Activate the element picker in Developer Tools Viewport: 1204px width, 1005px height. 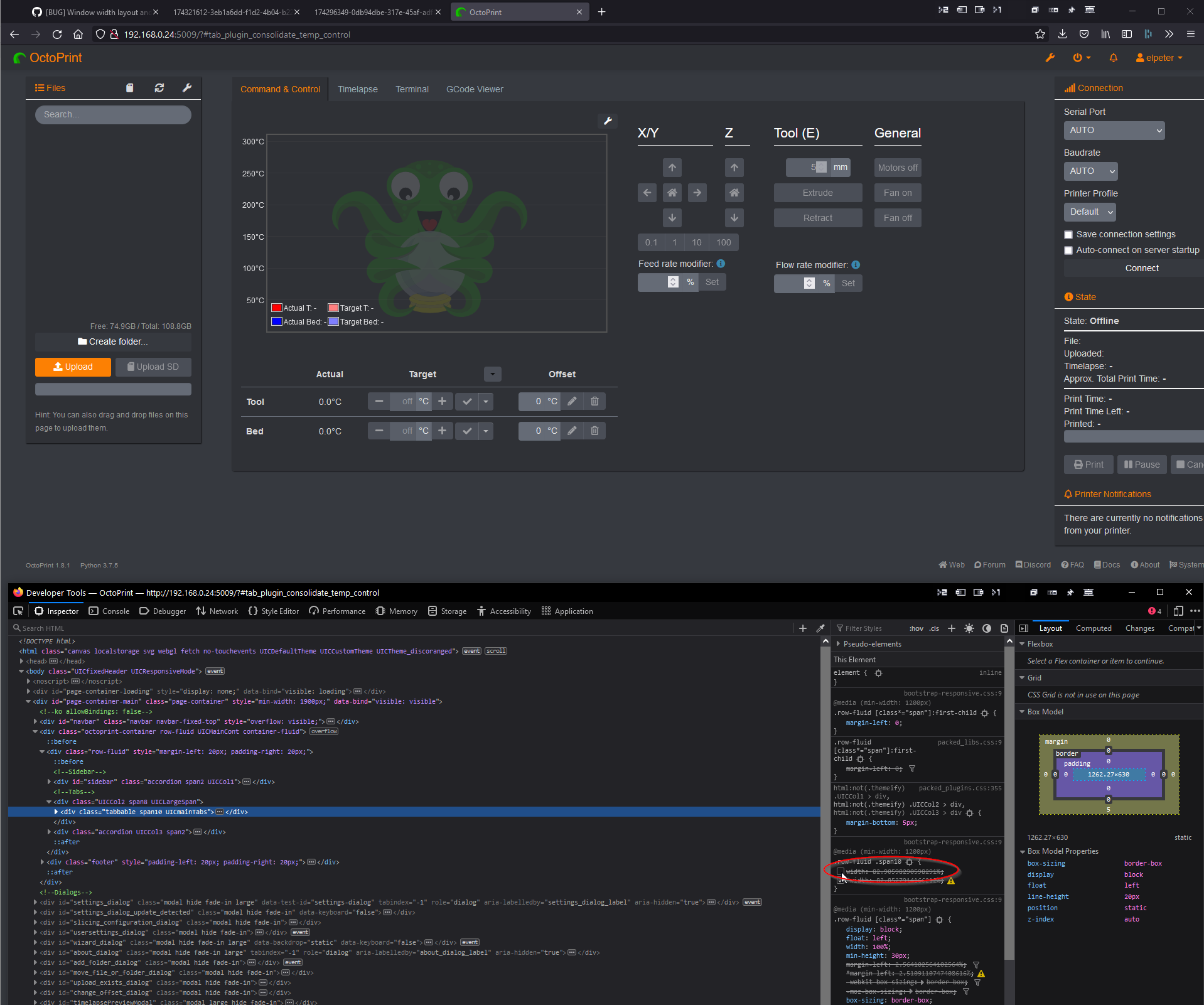pyautogui.click(x=18, y=611)
